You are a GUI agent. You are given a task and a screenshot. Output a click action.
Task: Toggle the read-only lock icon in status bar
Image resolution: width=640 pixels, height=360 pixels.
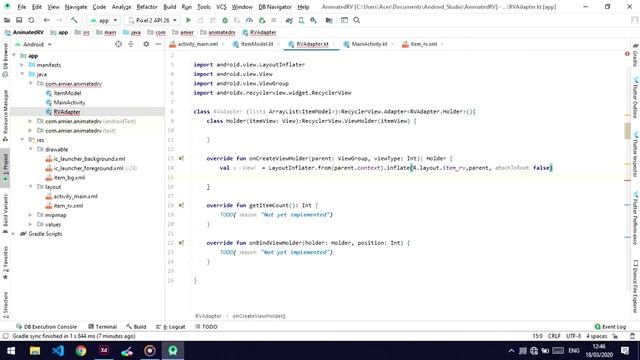click(615, 336)
